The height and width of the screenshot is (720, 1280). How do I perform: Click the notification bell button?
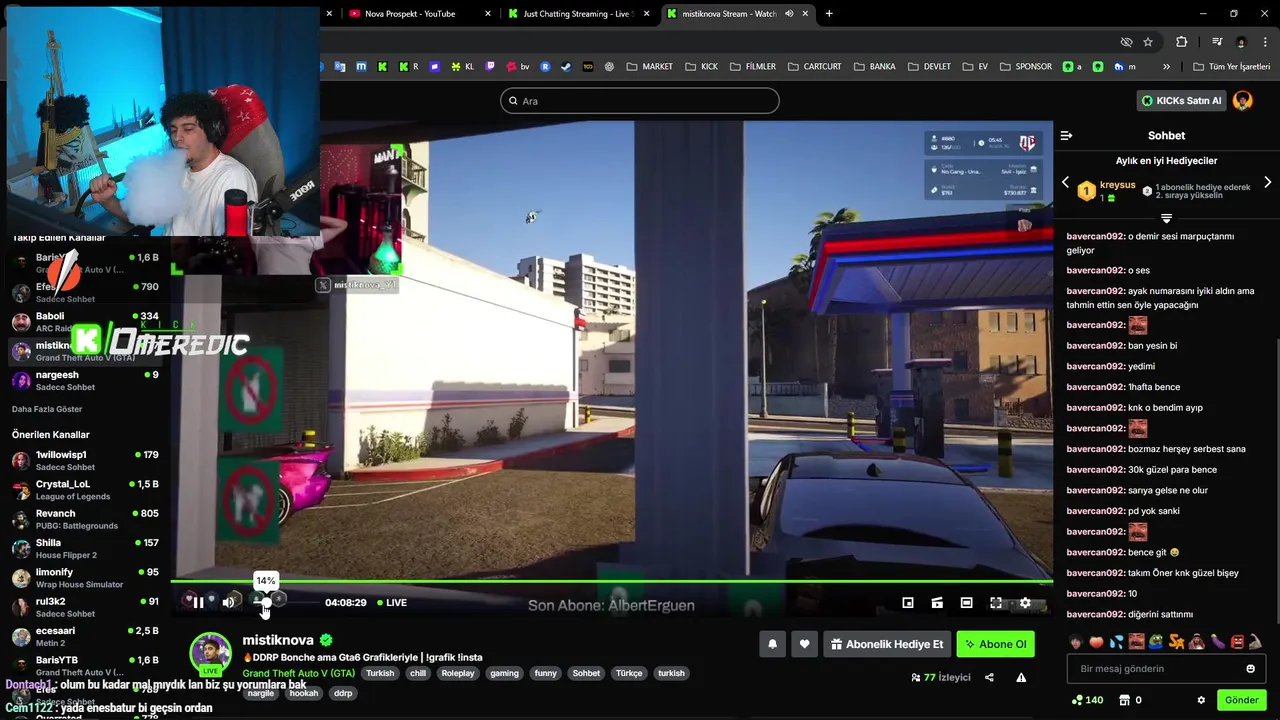click(x=772, y=644)
